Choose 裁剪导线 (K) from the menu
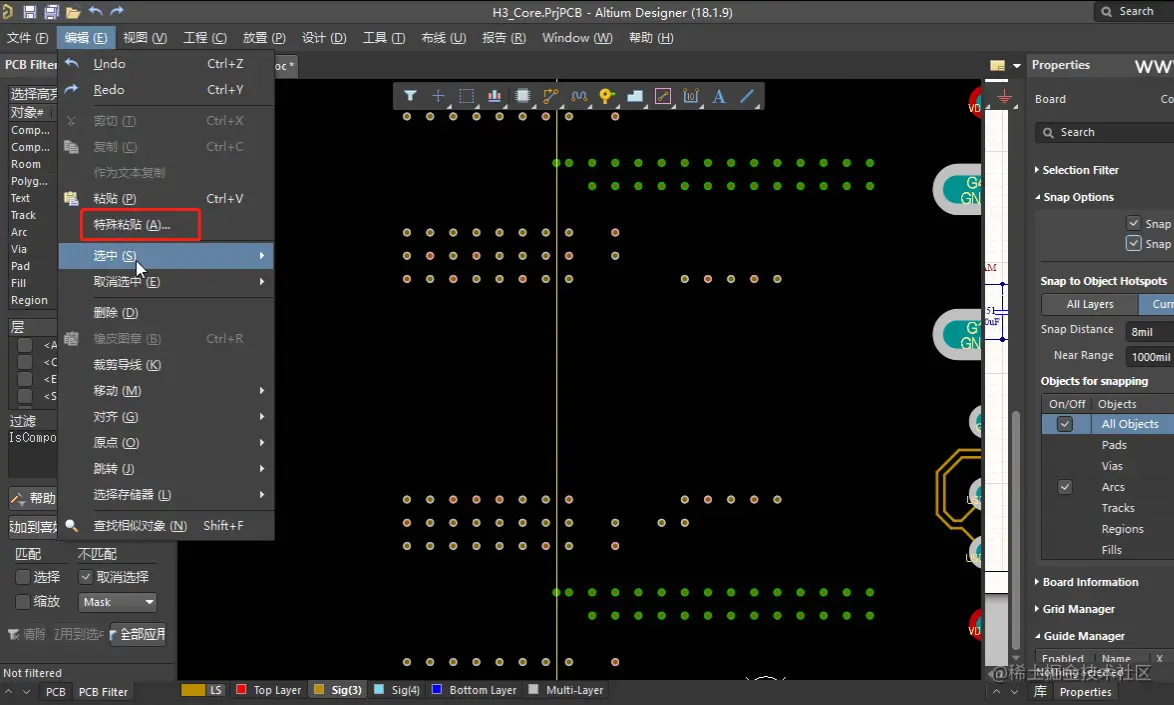The image size is (1174, 705). (x=166, y=364)
